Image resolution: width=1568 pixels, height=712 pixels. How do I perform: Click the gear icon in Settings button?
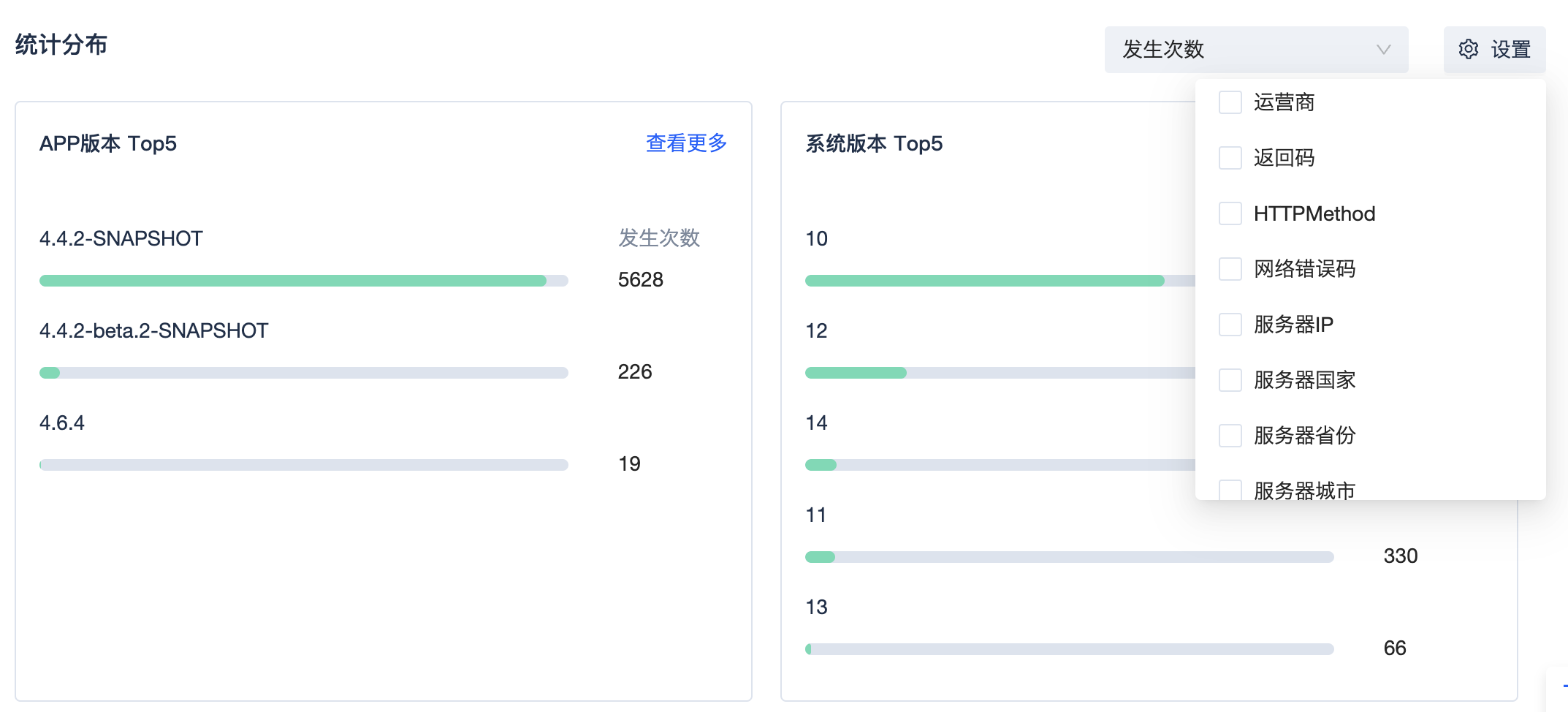tap(1468, 49)
